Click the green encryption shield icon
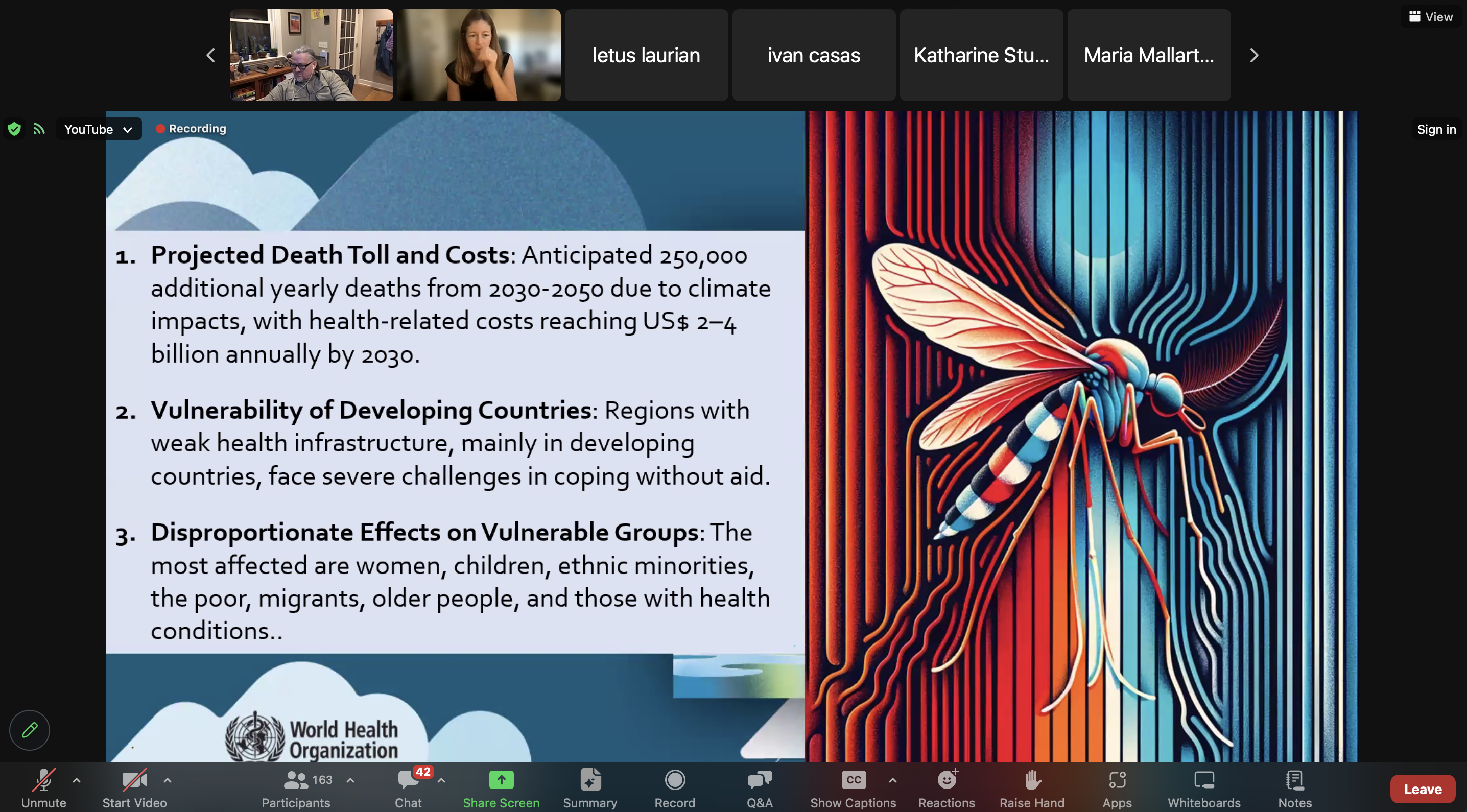The width and height of the screenshot is (1467, 812). [14, 129]
